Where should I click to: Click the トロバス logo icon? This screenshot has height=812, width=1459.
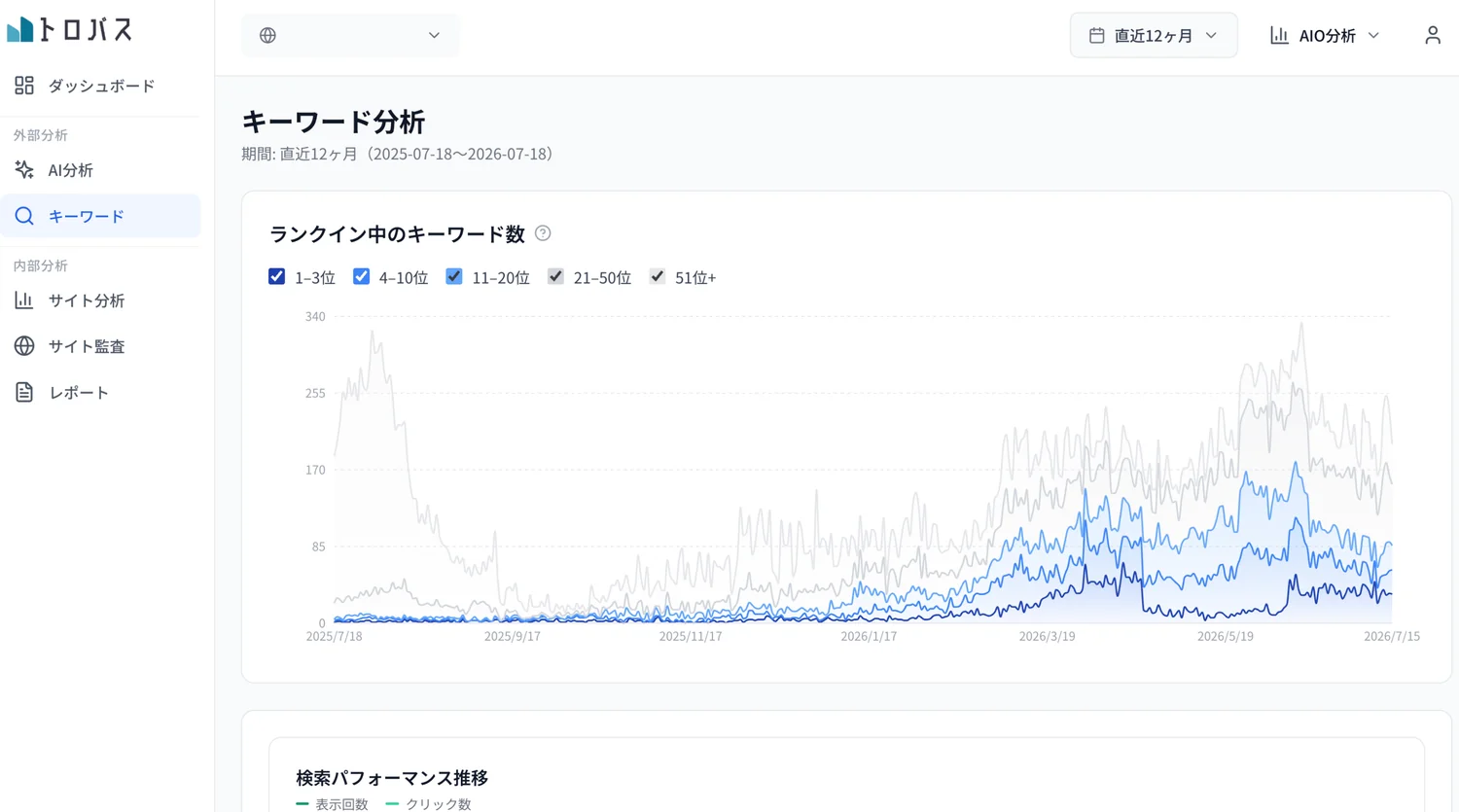(19, 30)
